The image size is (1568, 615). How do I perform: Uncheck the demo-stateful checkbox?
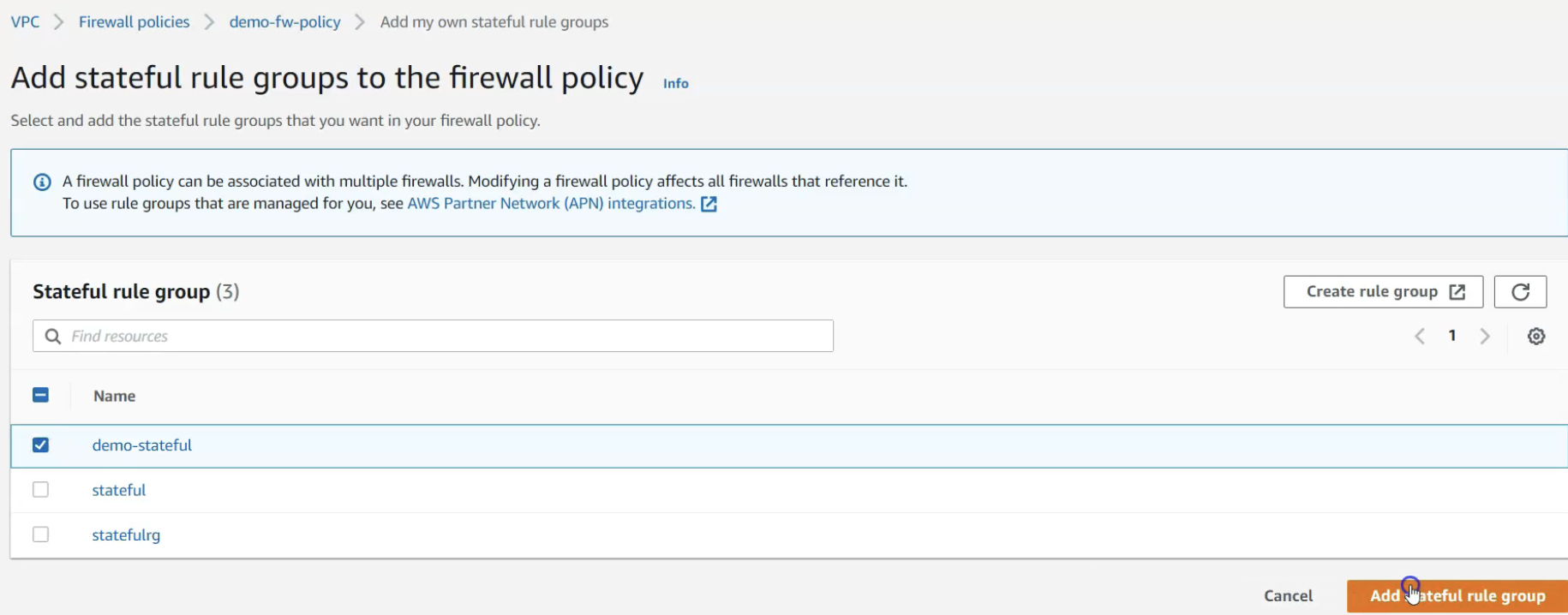(40, 445)
